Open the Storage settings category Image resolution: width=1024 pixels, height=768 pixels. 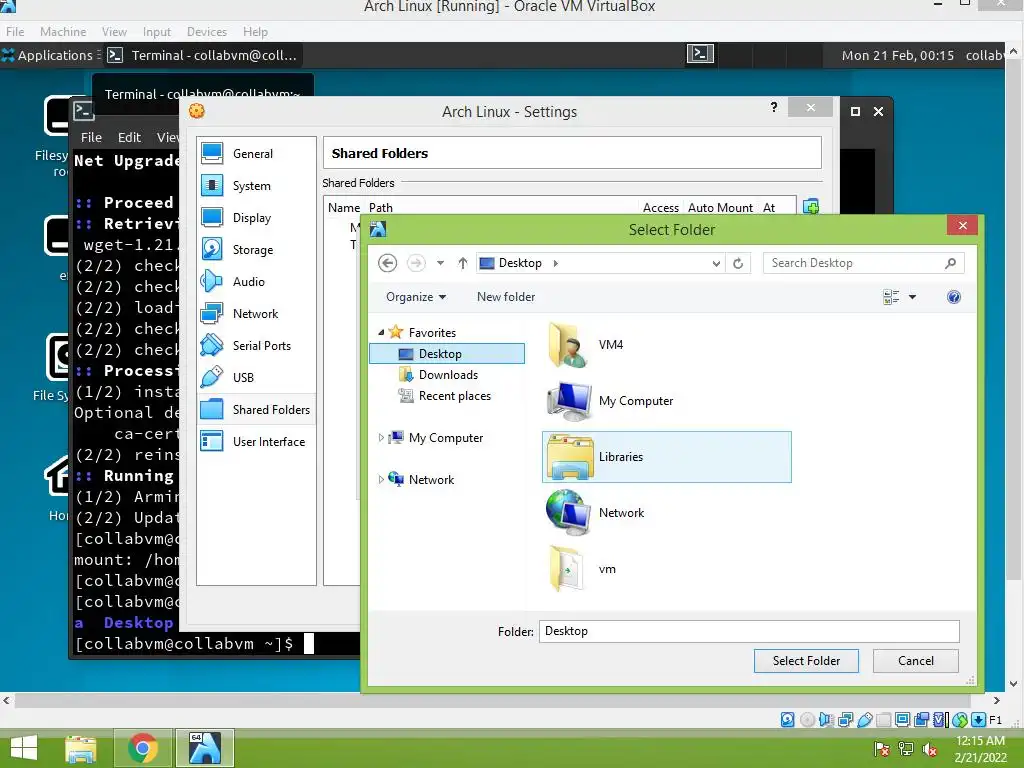256,249
